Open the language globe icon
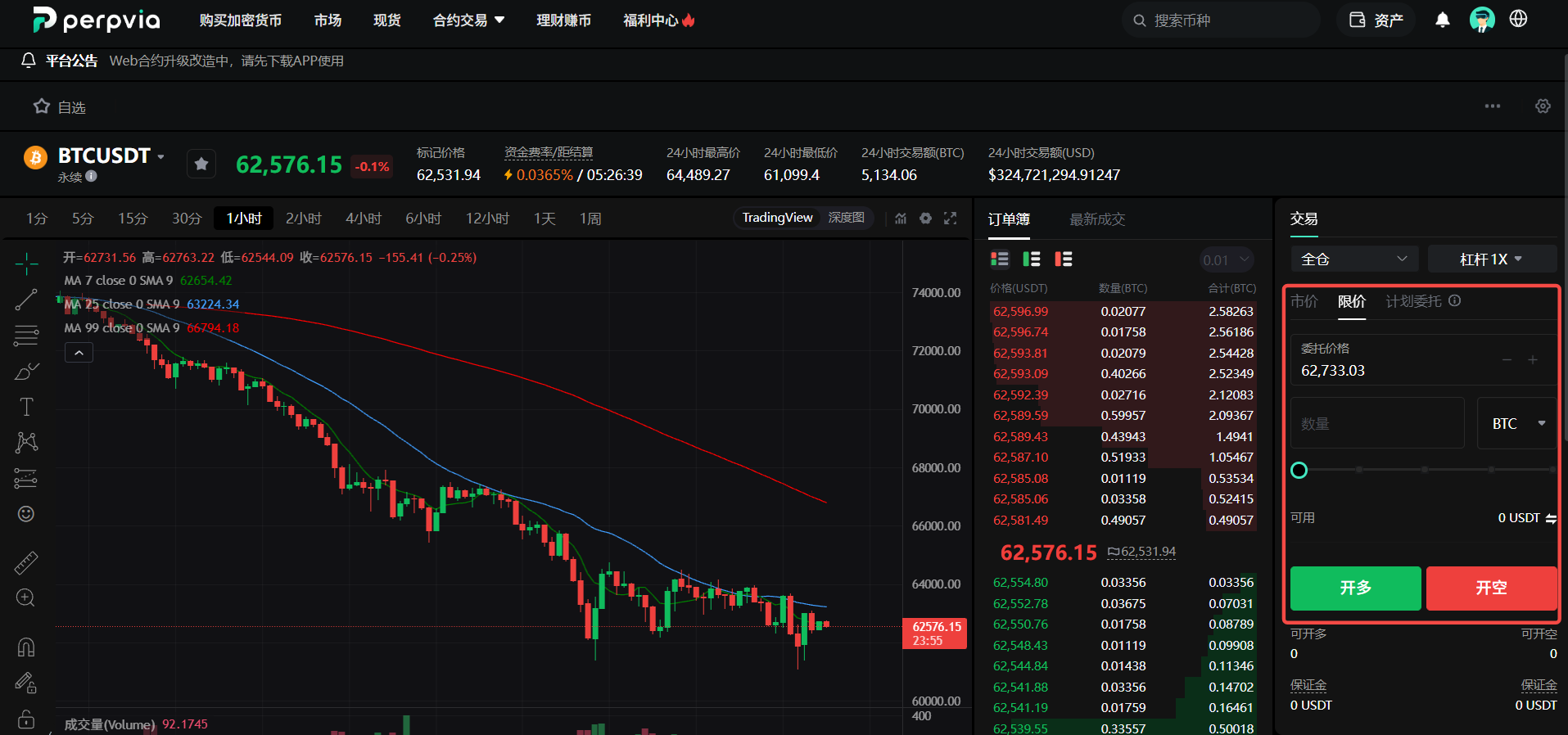 1518,19
